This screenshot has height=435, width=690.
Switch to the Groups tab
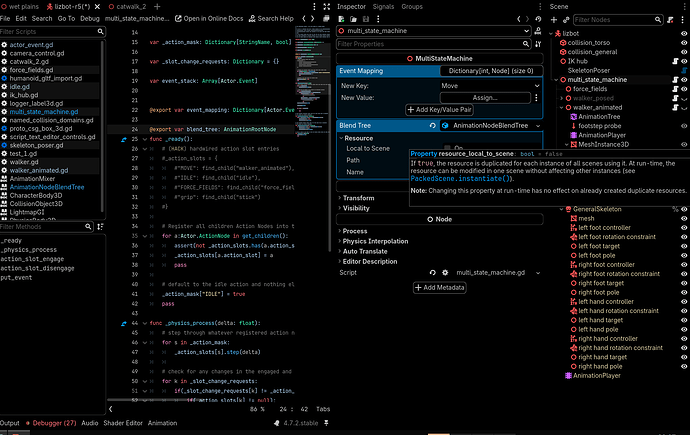coord(412,7)
